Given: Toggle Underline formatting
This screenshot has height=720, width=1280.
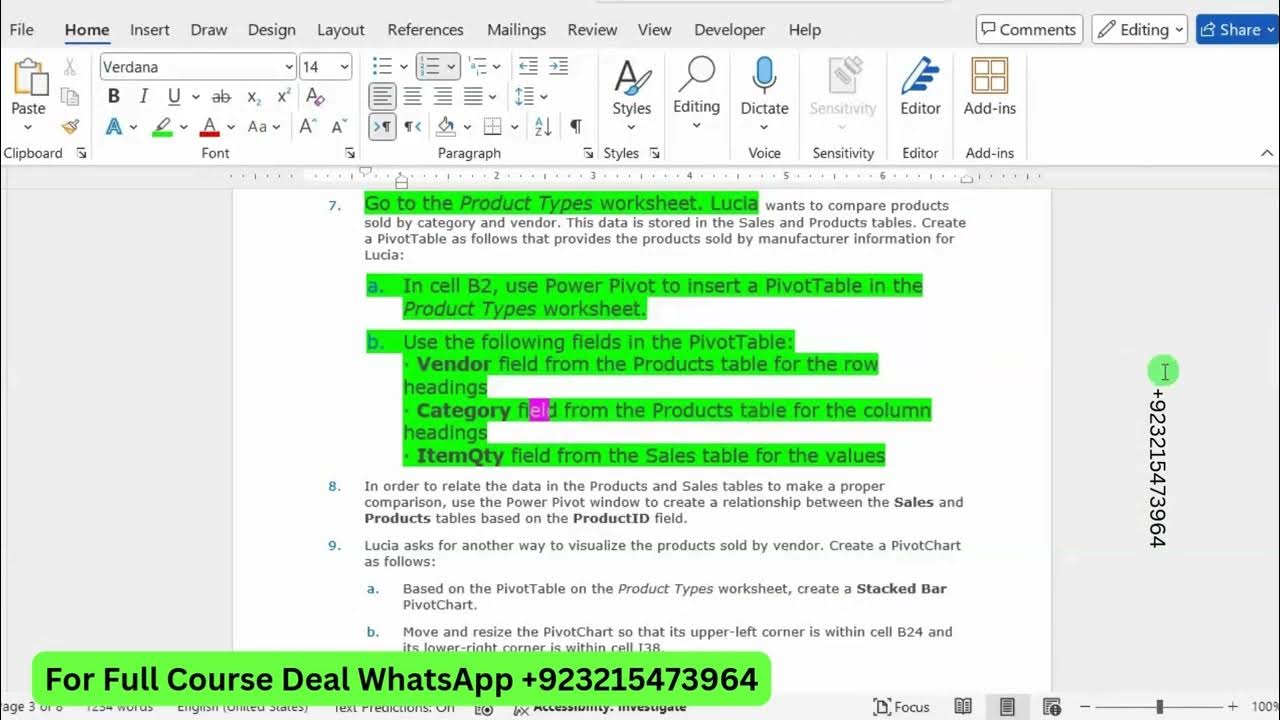Looking at the screenshot, I should click(174, 97).
